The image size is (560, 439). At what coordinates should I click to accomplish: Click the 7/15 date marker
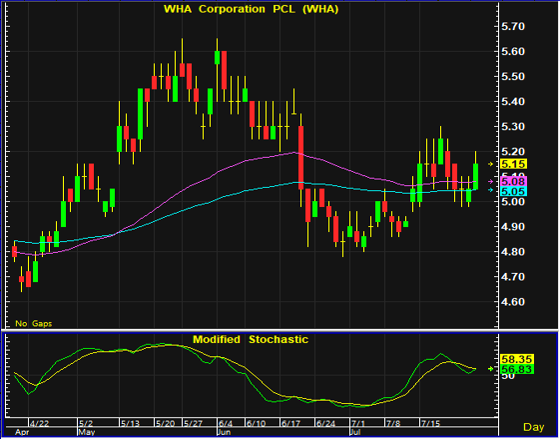431,424
